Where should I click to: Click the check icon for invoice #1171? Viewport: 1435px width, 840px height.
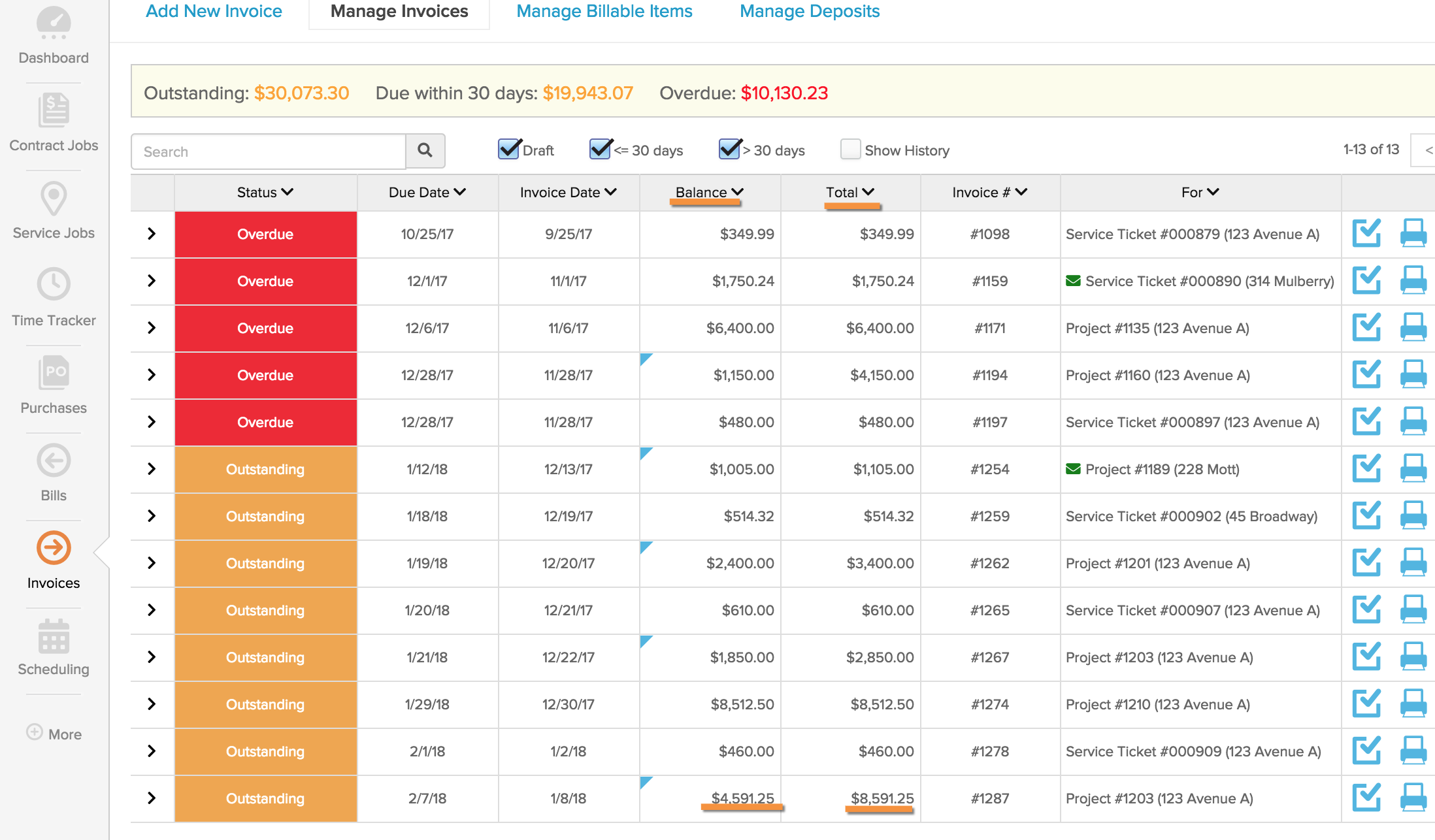point(1367,327)
